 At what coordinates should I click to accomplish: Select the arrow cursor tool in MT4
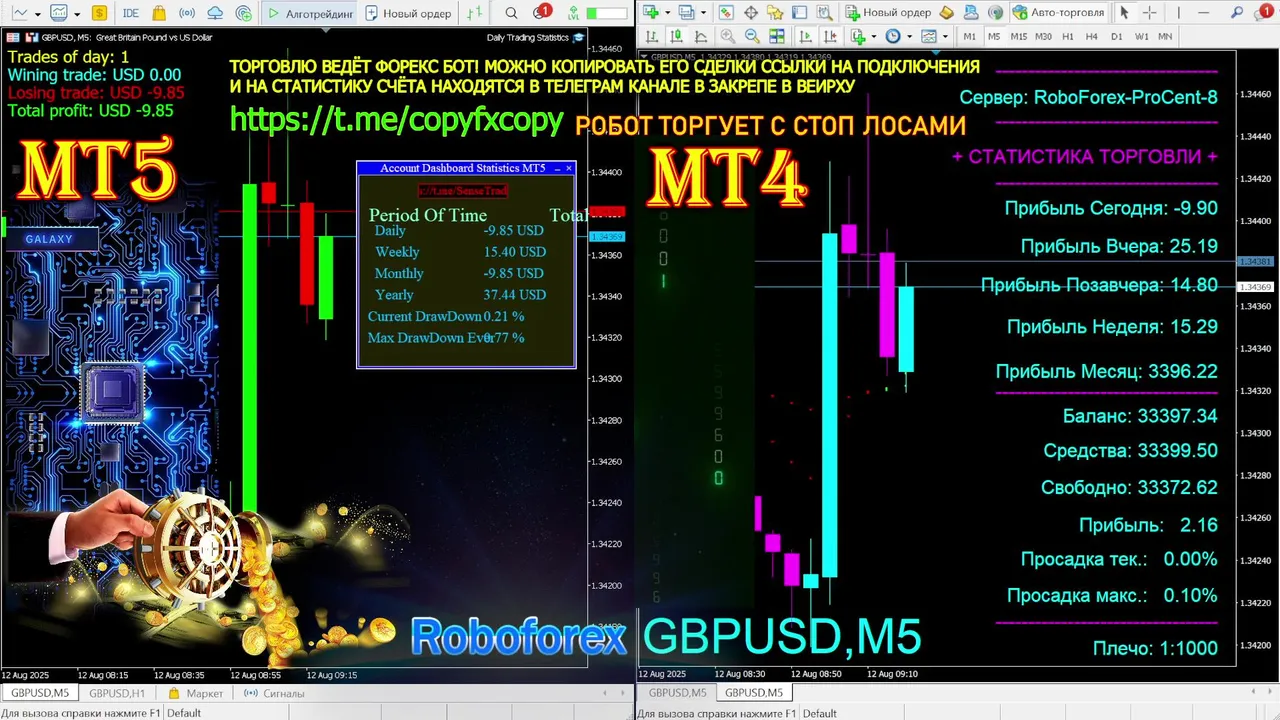click(x=1124, y=12)
